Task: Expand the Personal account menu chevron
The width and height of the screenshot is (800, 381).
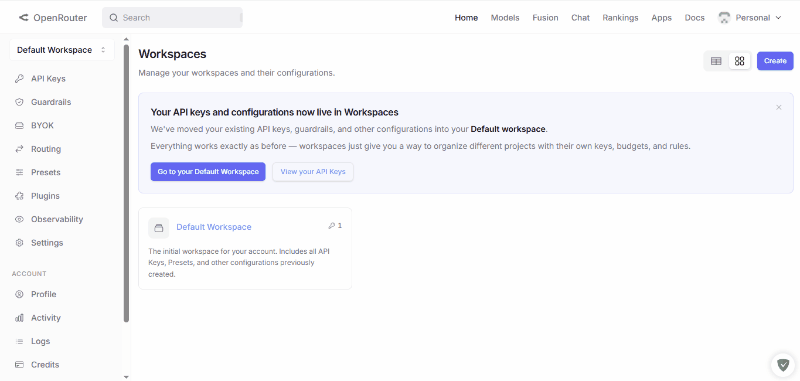Action: [x=778, y=18]
